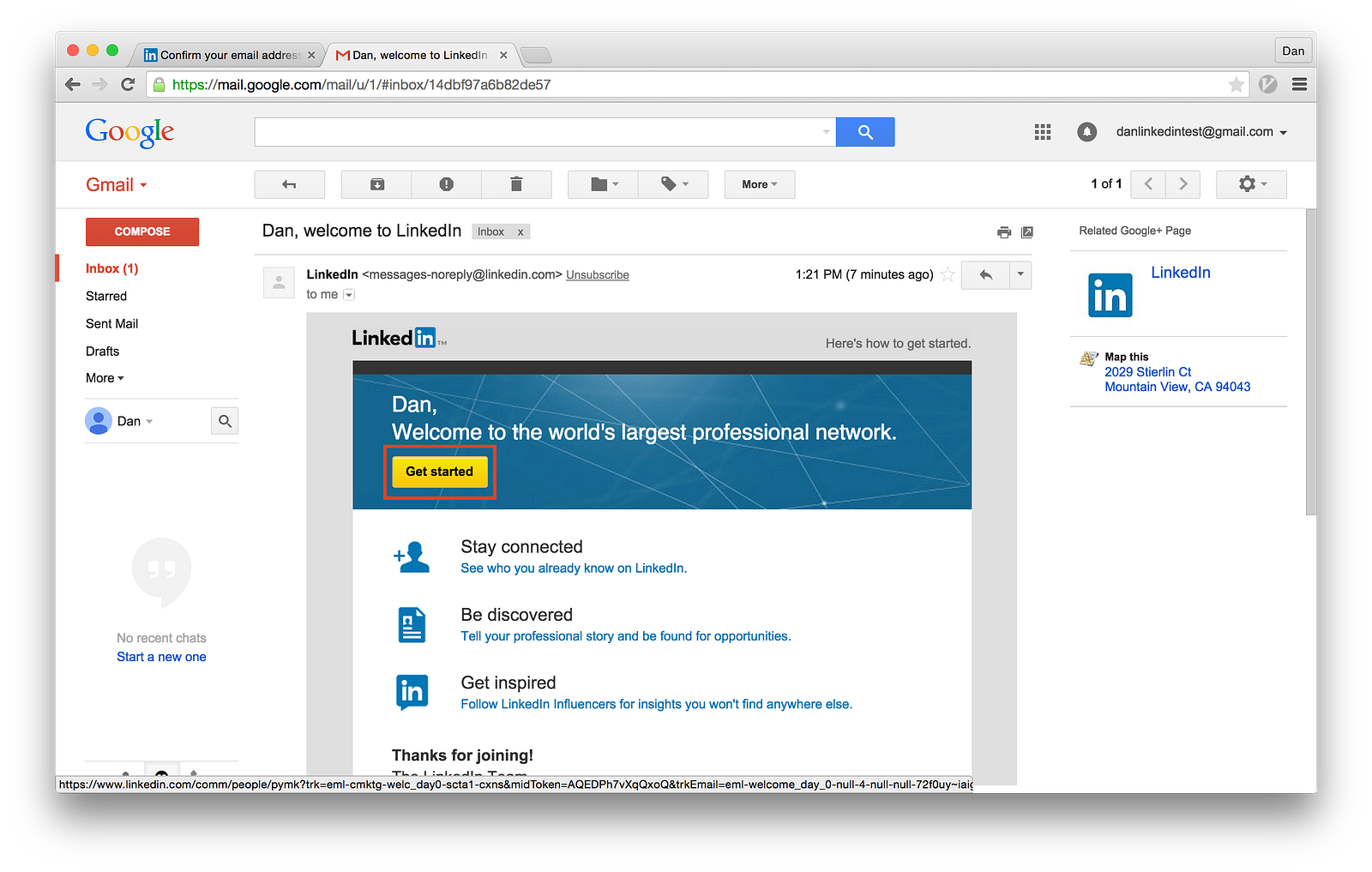Screen dimensions: 1372x872
Task: Click the blue search button
Action: pyautogui.click(x=865, y=132)
